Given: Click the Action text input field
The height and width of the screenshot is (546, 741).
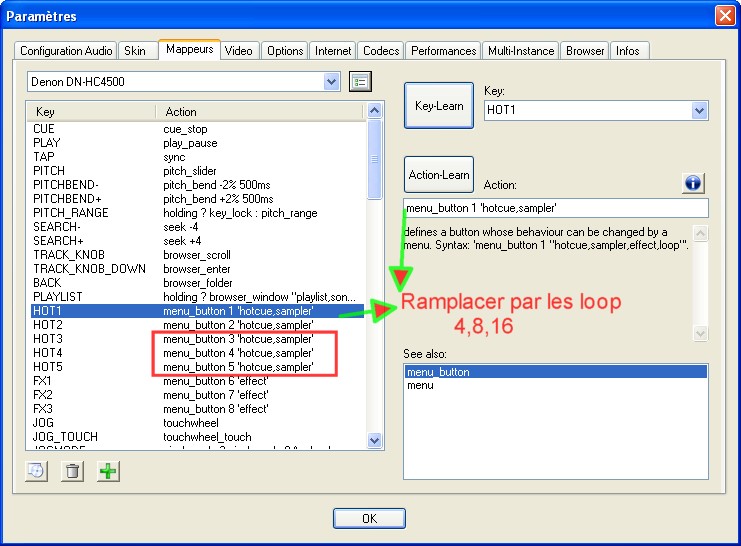Looking at the screenshot, I should pos(555,208).
